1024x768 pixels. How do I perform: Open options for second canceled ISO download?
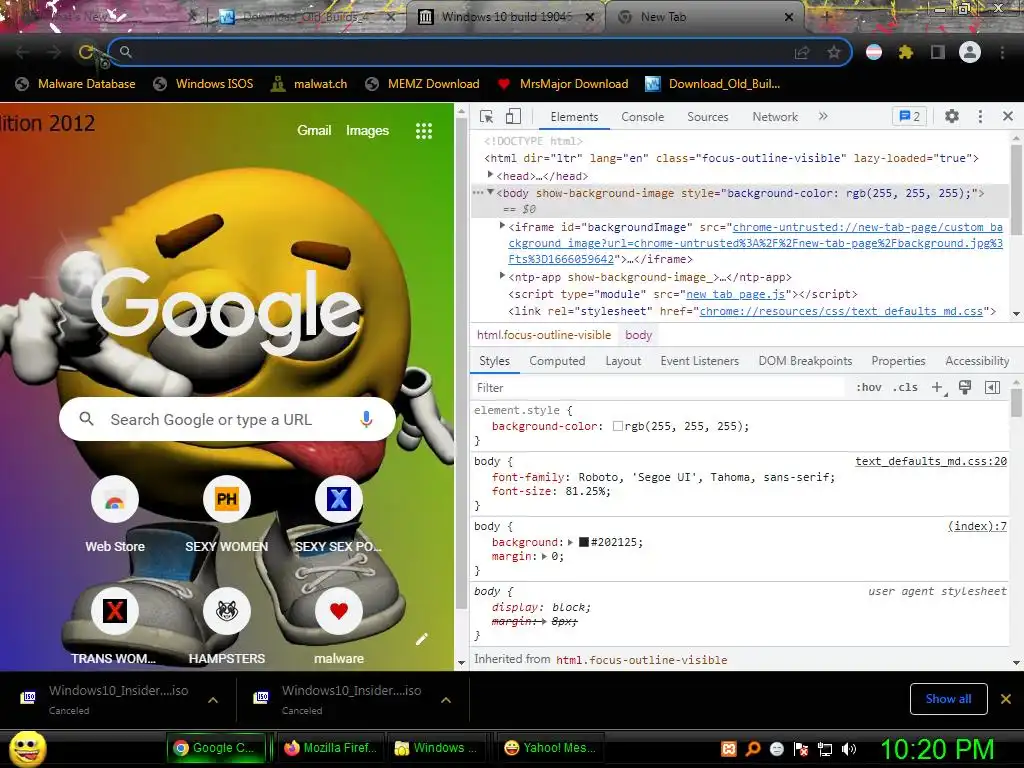coord(446,700)
